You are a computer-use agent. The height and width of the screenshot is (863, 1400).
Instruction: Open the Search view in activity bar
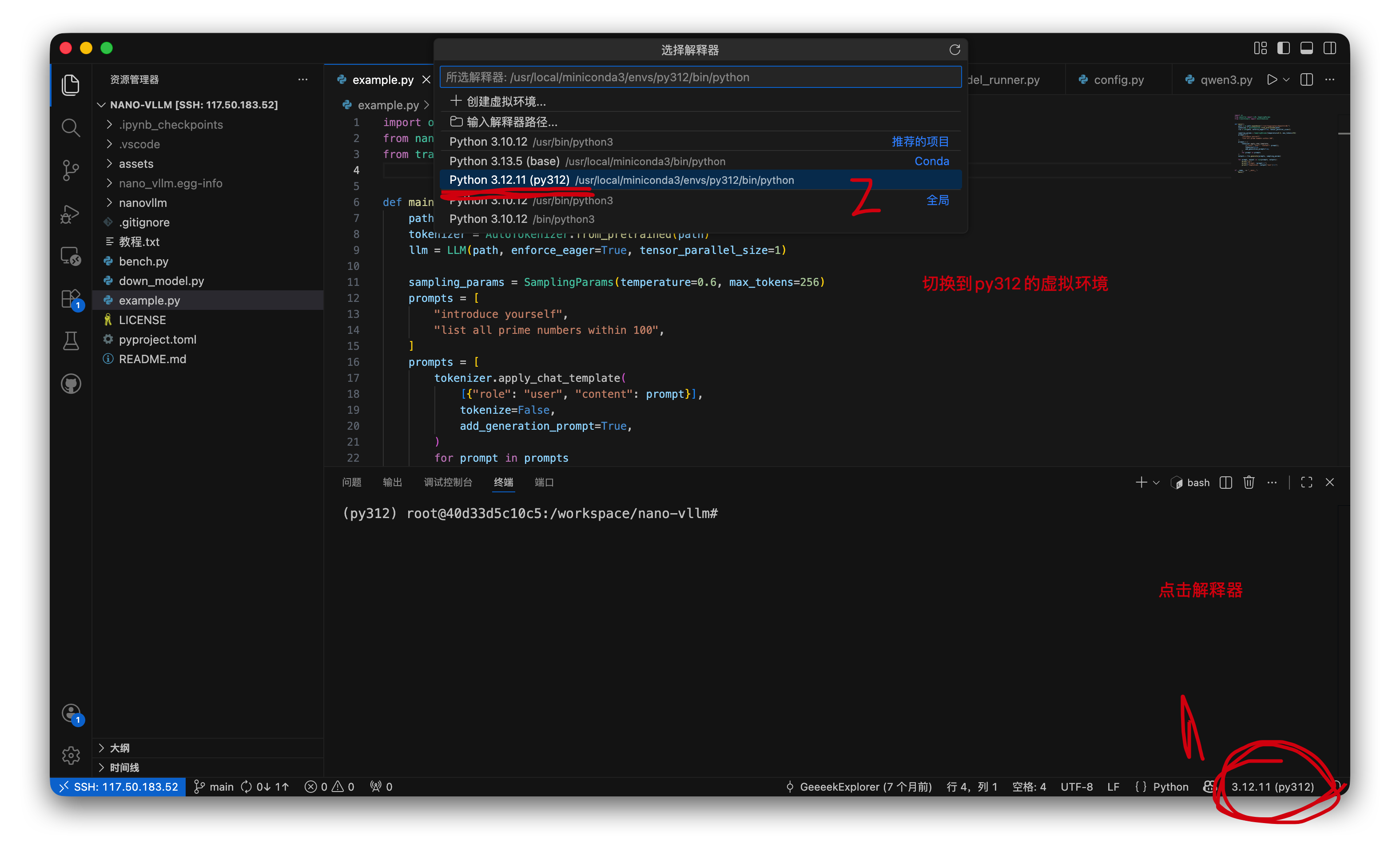pos(70,127)
